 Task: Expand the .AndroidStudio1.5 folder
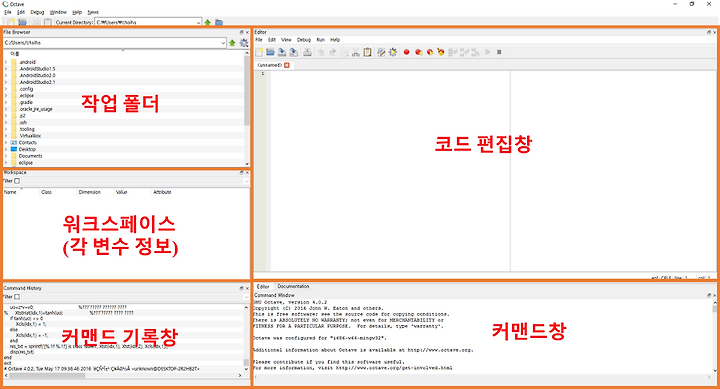[x=6, y=69]
